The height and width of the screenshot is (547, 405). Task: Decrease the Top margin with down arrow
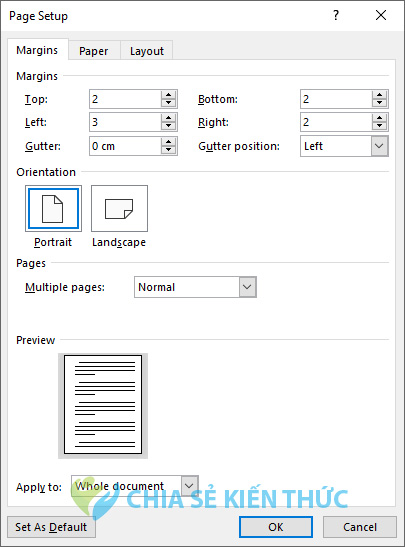[x=168, y=103]
